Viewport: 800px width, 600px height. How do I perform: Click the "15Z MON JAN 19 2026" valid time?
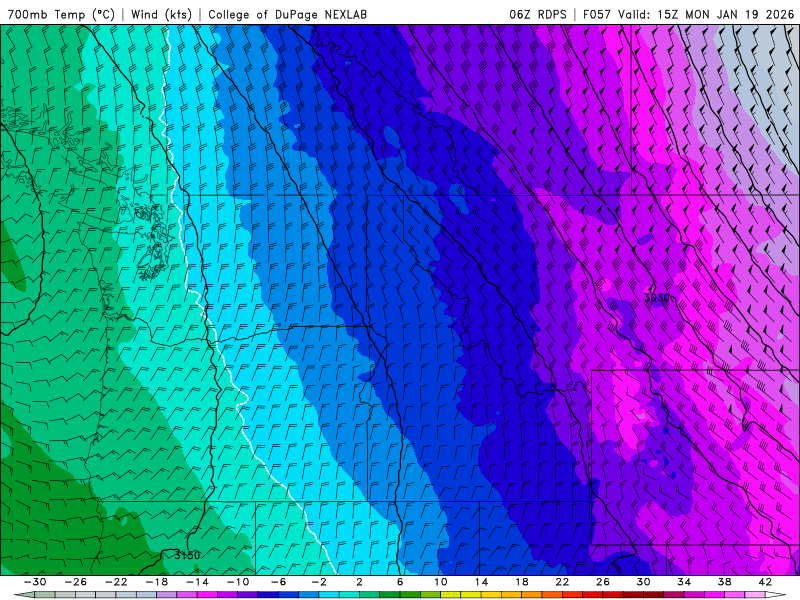tap(726, 14)
